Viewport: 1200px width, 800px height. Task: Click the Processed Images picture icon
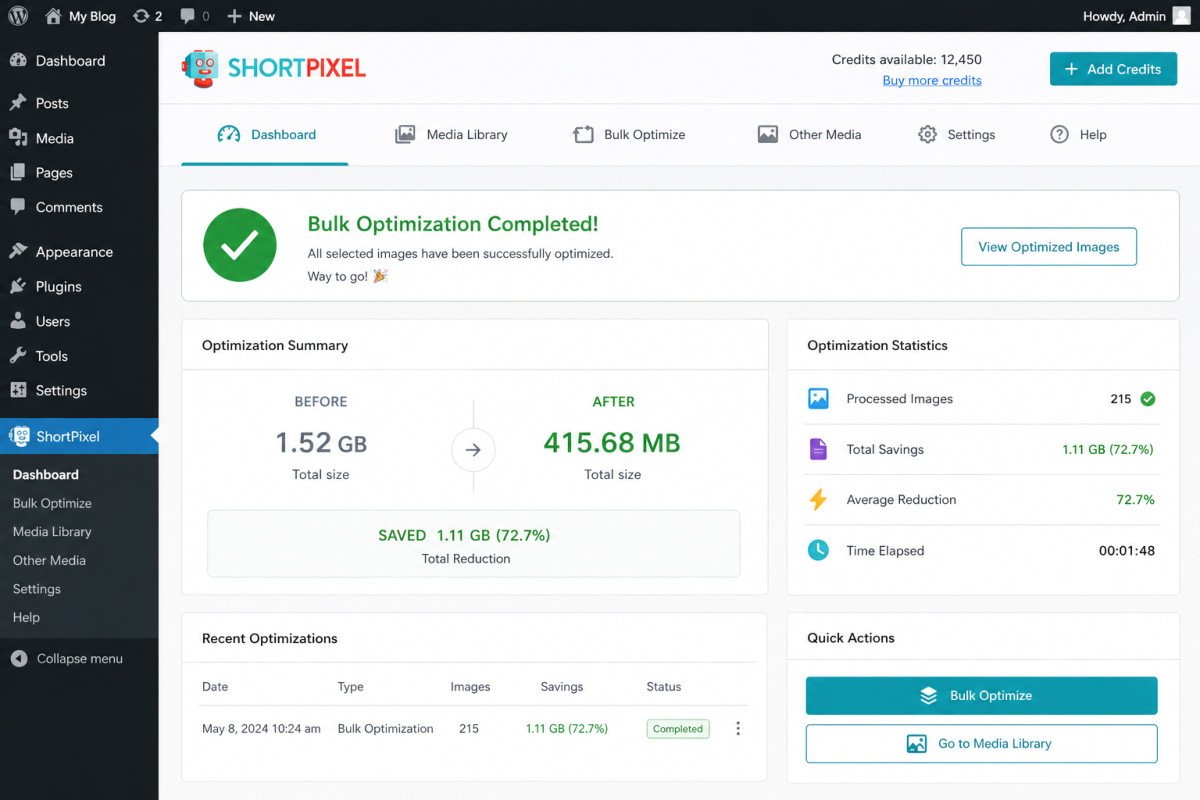[818, 399]
